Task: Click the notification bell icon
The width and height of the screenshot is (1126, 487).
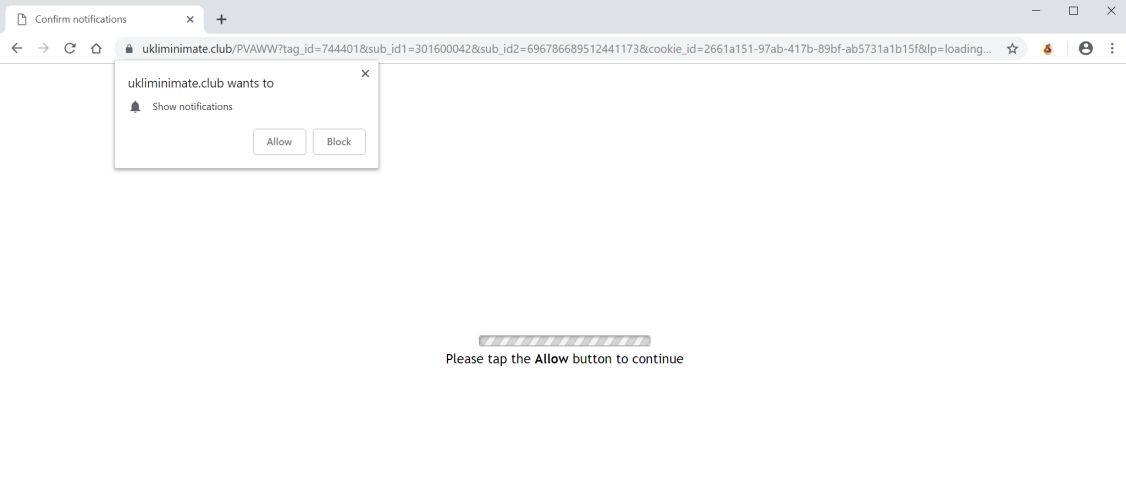Action: pos(135,107)
